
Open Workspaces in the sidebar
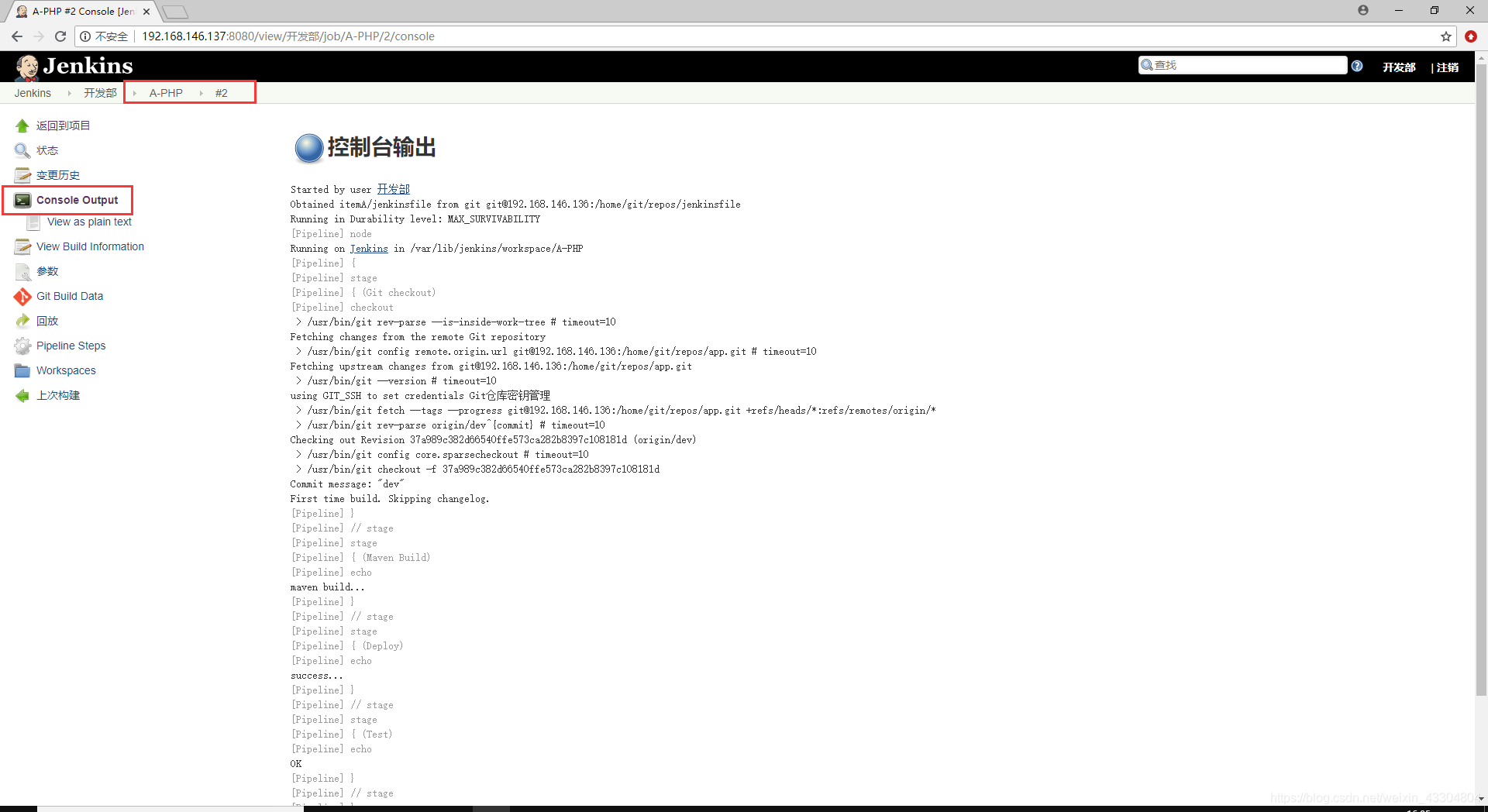pyautogui.click(x=66, y=370)
